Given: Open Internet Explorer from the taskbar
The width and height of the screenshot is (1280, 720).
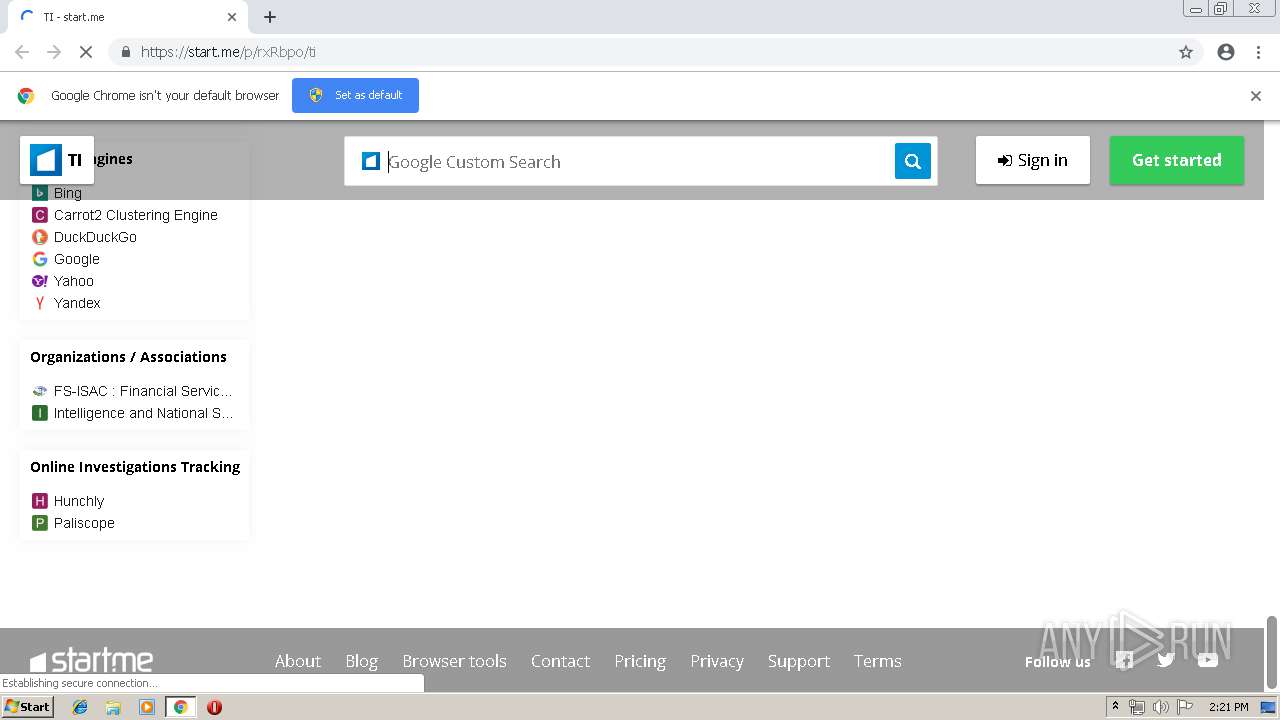Looking at the screenshot, I should [80, 707].
